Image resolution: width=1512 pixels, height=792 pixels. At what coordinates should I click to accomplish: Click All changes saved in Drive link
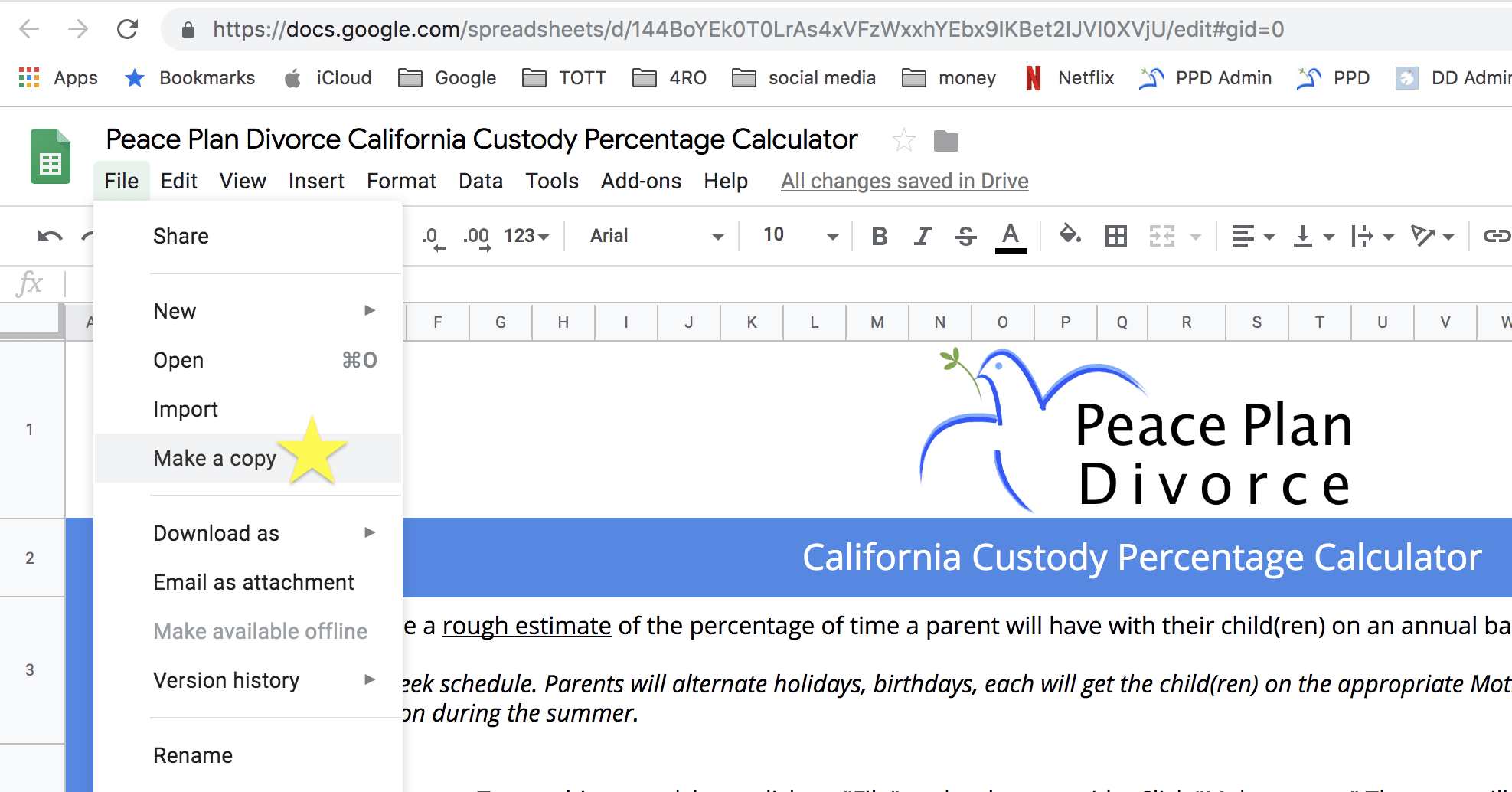click(904, 181)
